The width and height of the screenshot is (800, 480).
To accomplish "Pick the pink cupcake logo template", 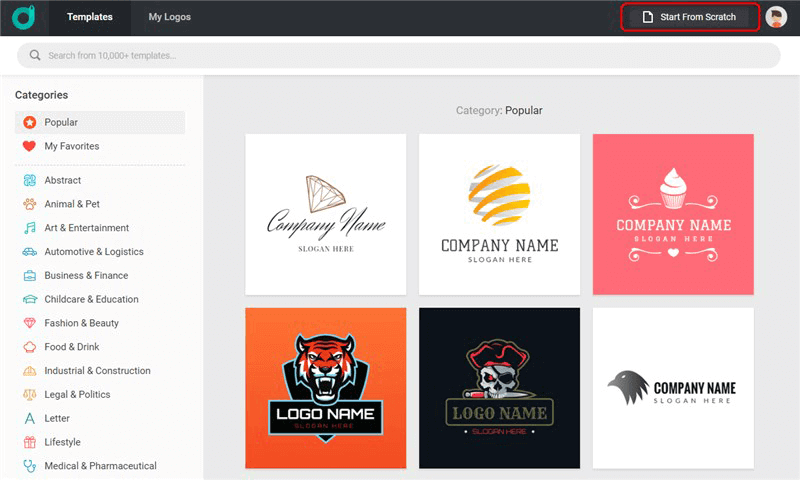I will pos(673,214).
